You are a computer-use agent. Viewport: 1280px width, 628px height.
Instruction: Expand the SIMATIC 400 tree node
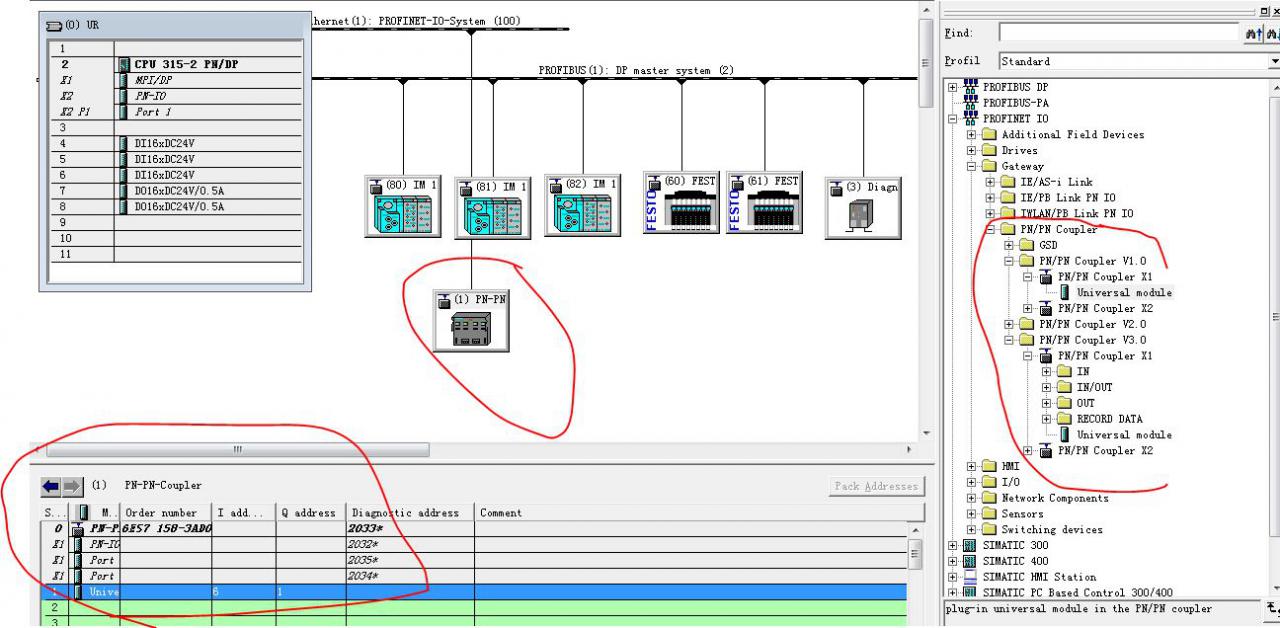(951, 561)
